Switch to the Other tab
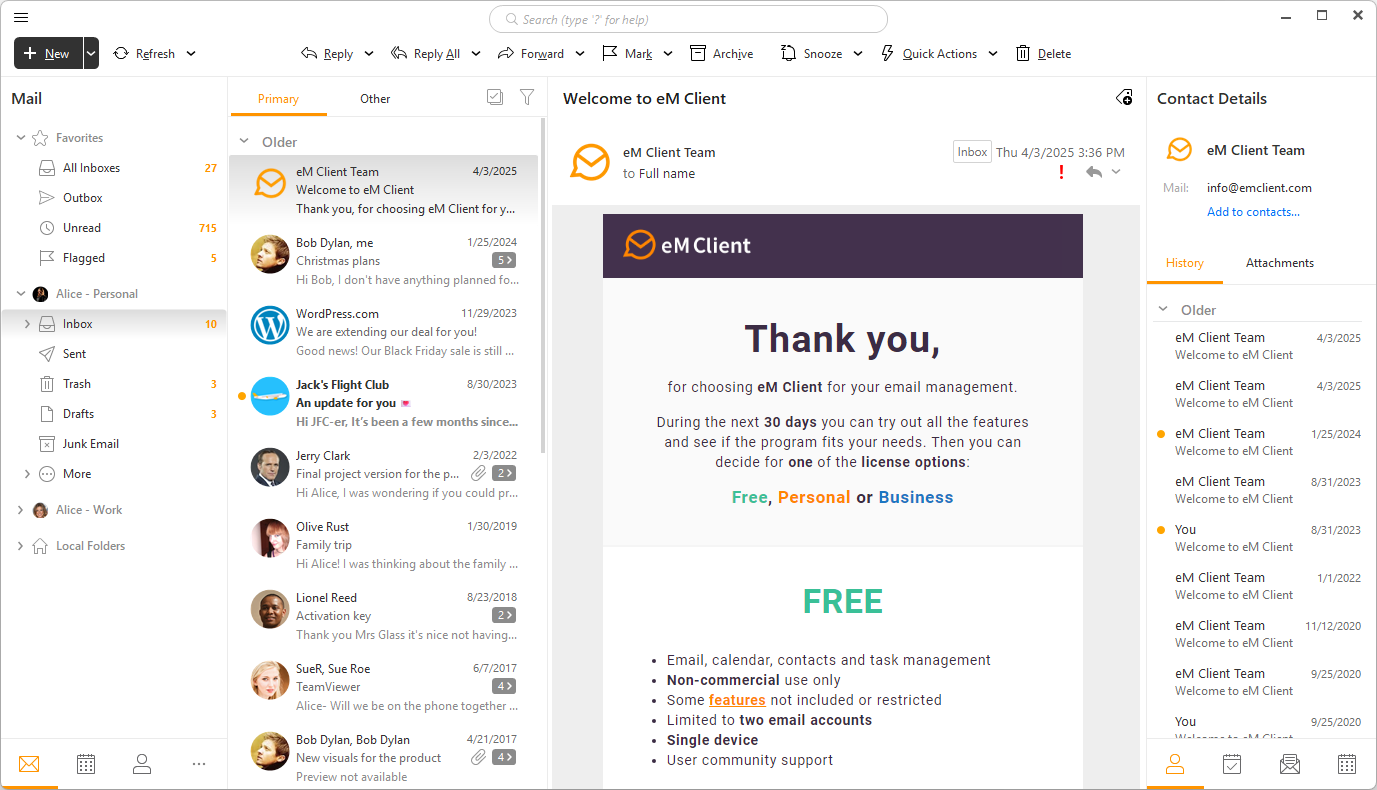This screenshot has width=1377, height=790. tap(375, 99)
